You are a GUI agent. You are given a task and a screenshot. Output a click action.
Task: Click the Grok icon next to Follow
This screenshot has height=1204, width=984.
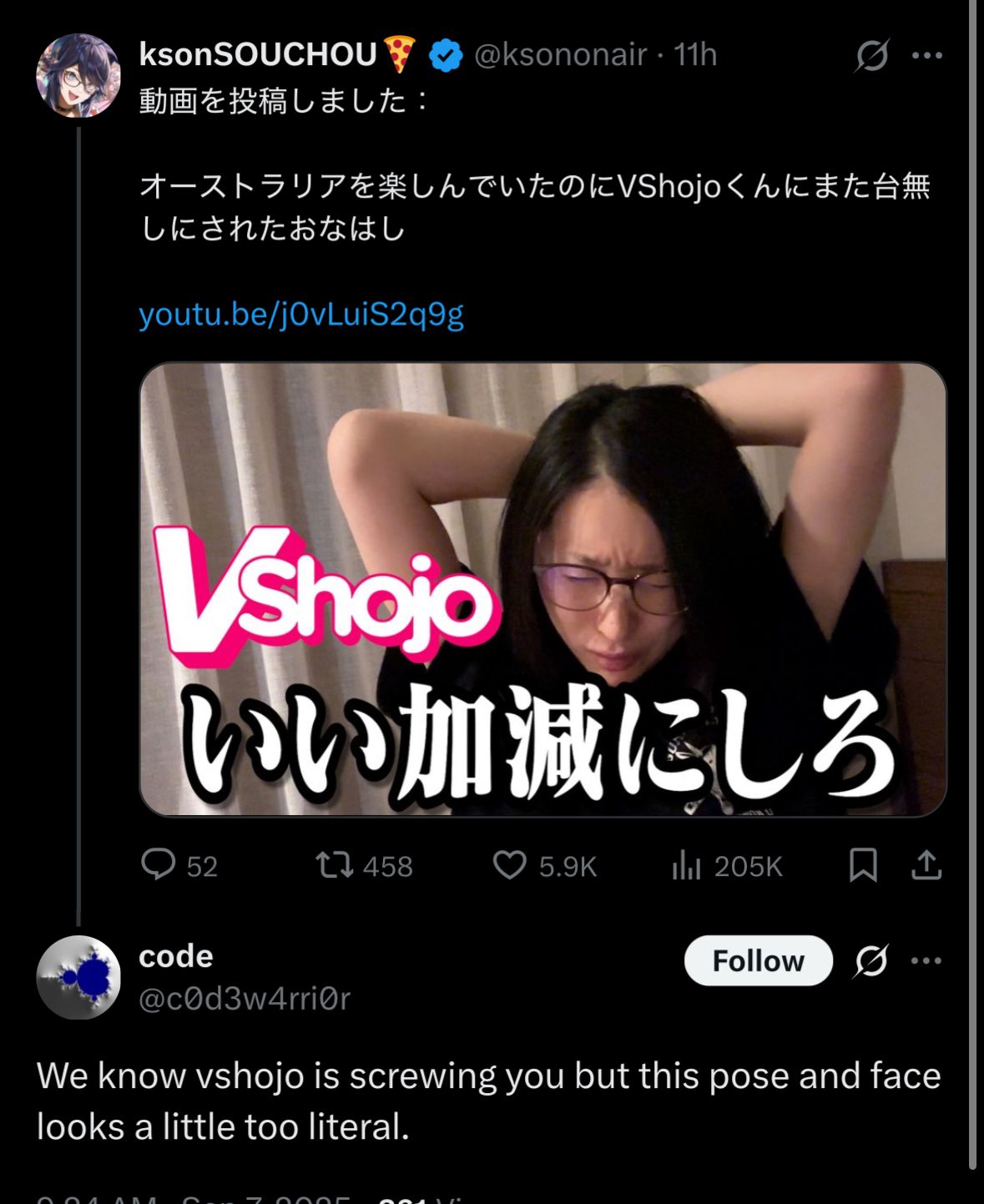871,960
